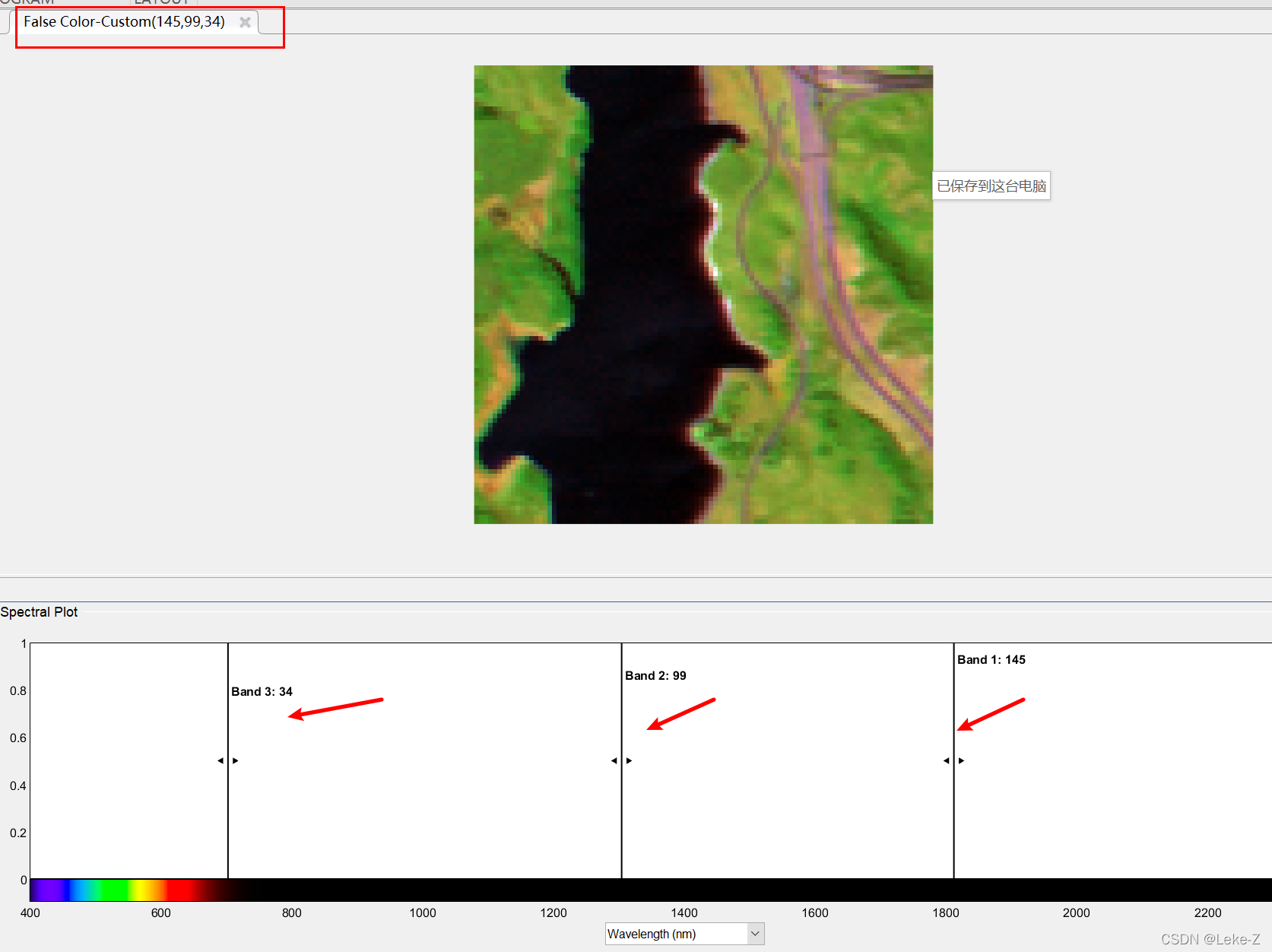Nudge Band 1 marker right using its arrow
This screenshot has width=1272, height=952.
pos(960,760)
